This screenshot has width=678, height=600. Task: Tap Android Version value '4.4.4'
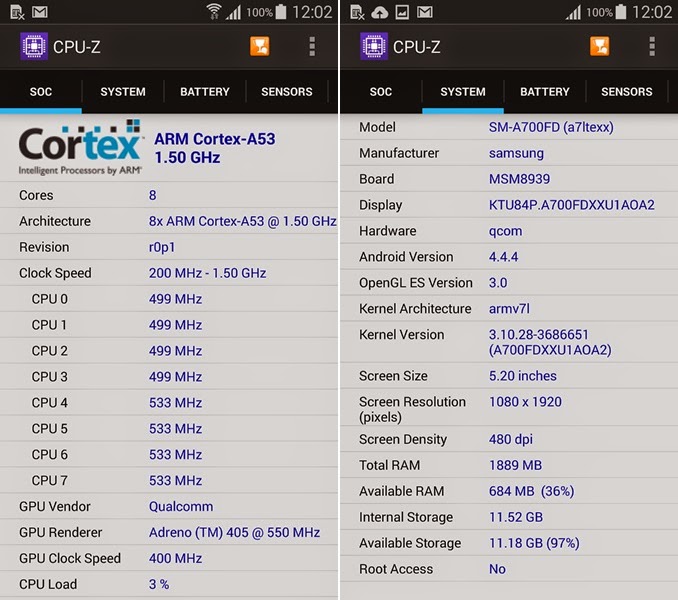point(503,257)
